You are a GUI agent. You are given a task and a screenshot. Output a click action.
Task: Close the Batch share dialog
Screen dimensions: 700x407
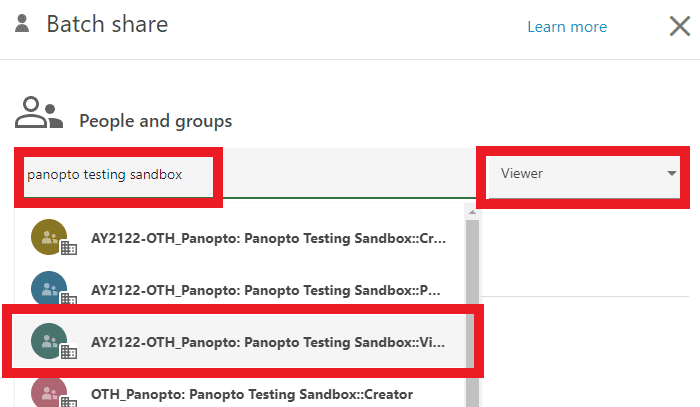pos(679,26)
